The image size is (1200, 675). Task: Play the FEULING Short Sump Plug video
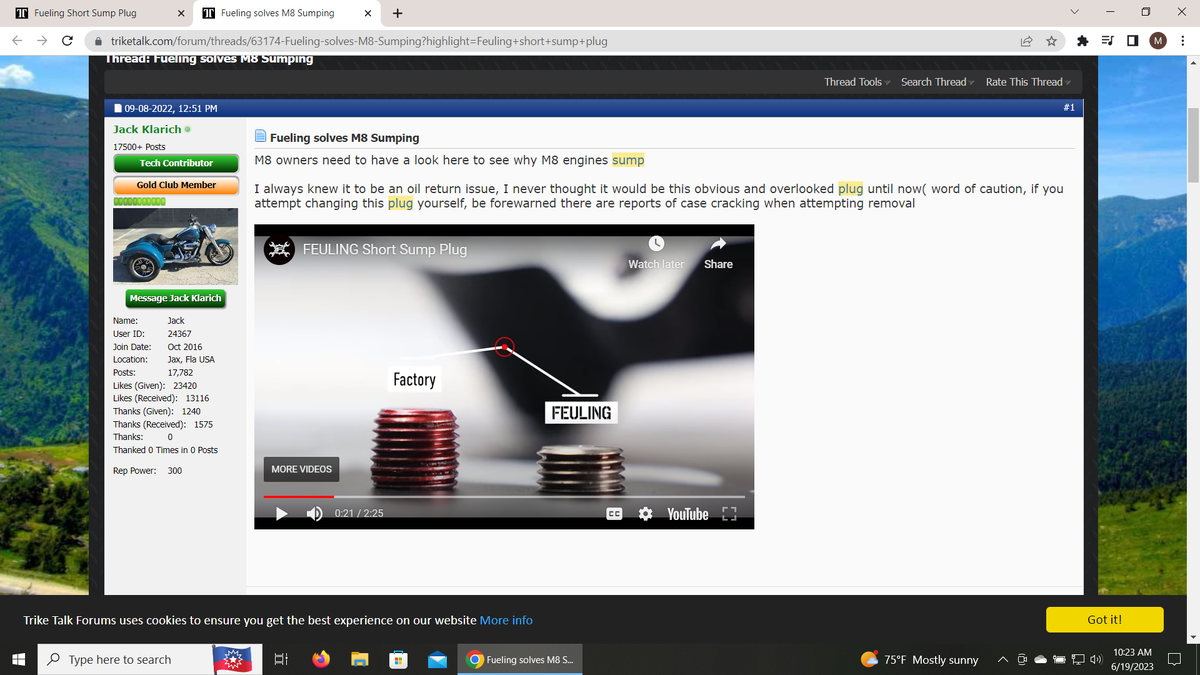[282, 514]
